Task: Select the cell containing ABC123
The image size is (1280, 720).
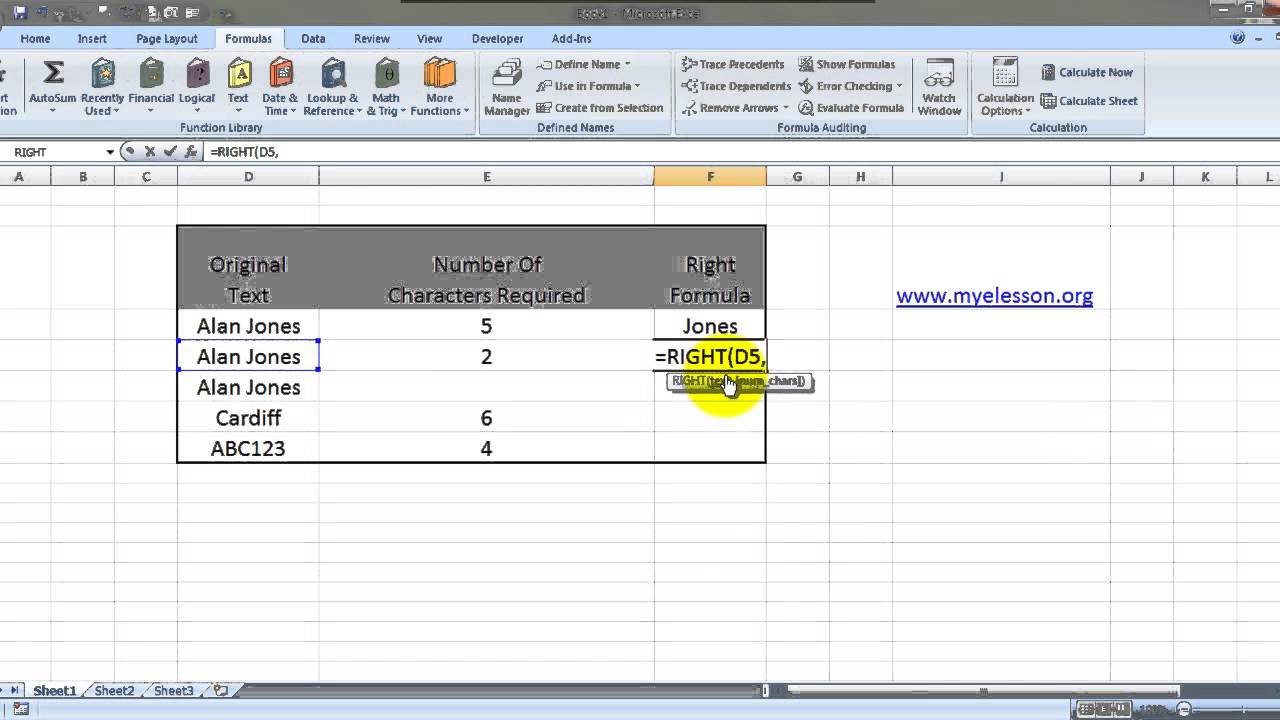Action: click(x=248, y=448)
